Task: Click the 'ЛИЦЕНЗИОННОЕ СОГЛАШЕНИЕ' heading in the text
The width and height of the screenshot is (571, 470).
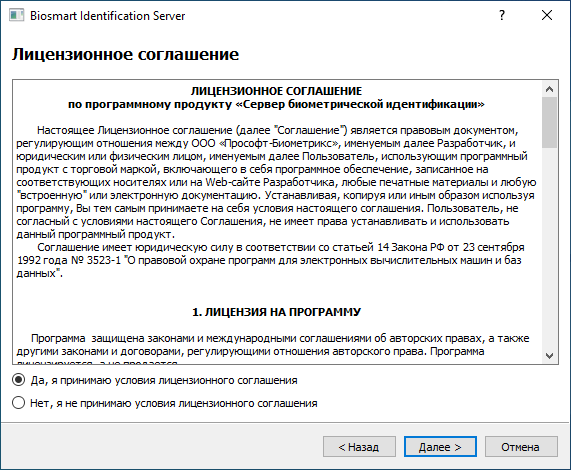Action: tap(276, 91)
